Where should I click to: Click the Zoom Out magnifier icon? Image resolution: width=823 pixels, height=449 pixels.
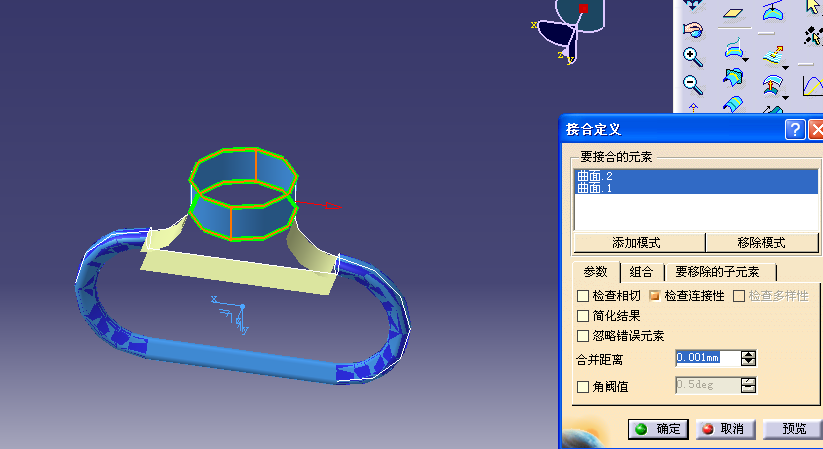pyautogui.click(x=693, y=85)
